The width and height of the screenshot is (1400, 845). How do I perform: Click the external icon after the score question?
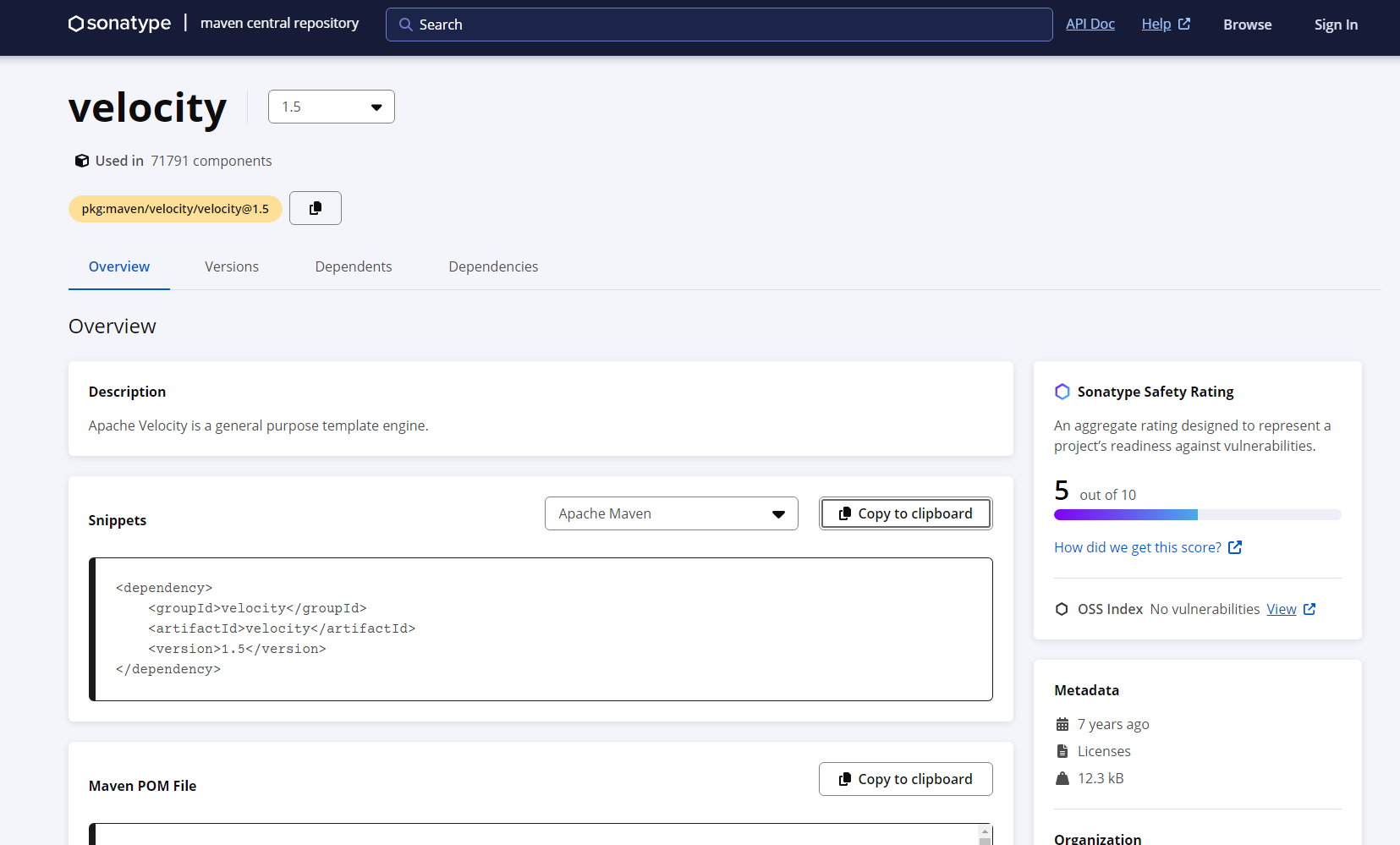coord(1235,547)
